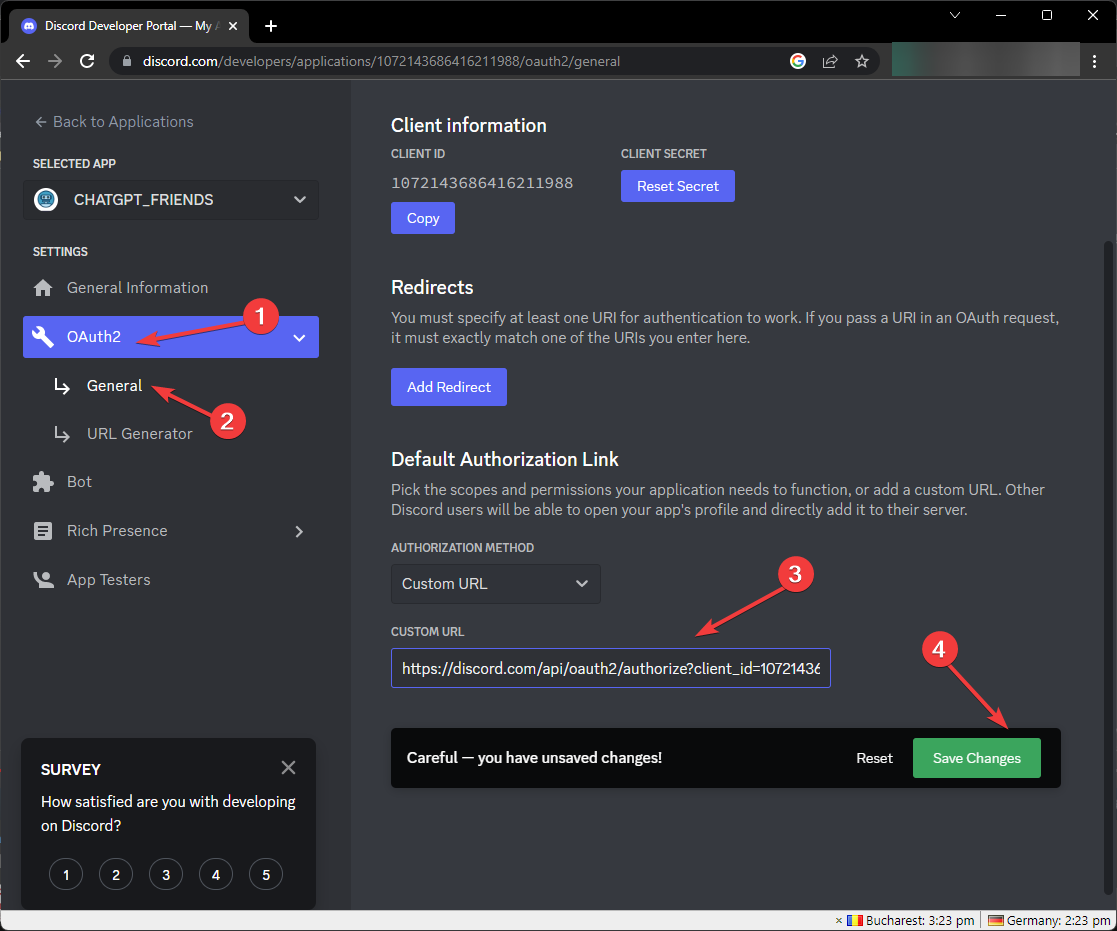
Task: Click the Rich Presence document icon
Action: (43, 531)
